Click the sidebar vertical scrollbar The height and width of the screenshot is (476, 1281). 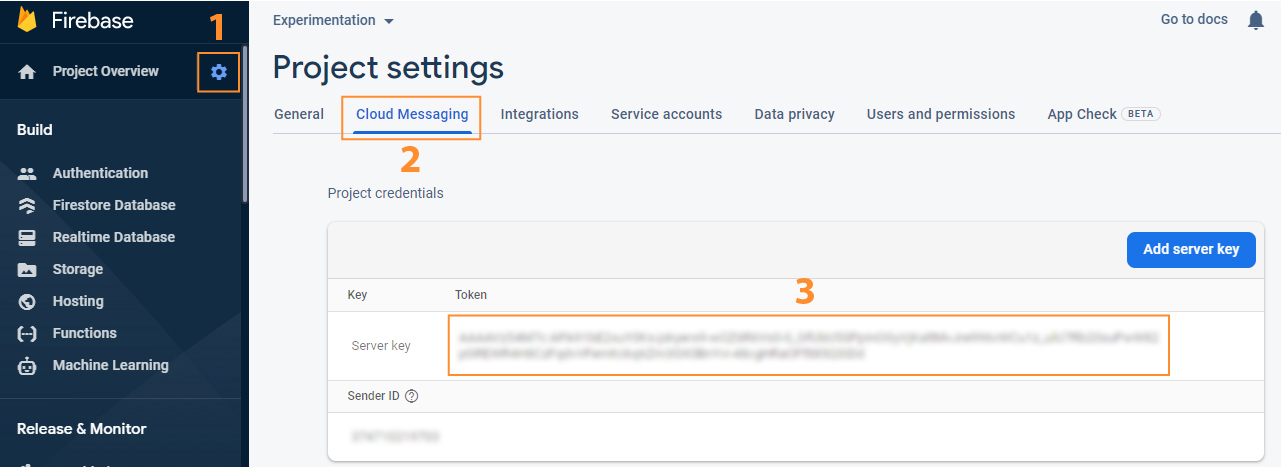pyautogui.click(x=244, y=120)
